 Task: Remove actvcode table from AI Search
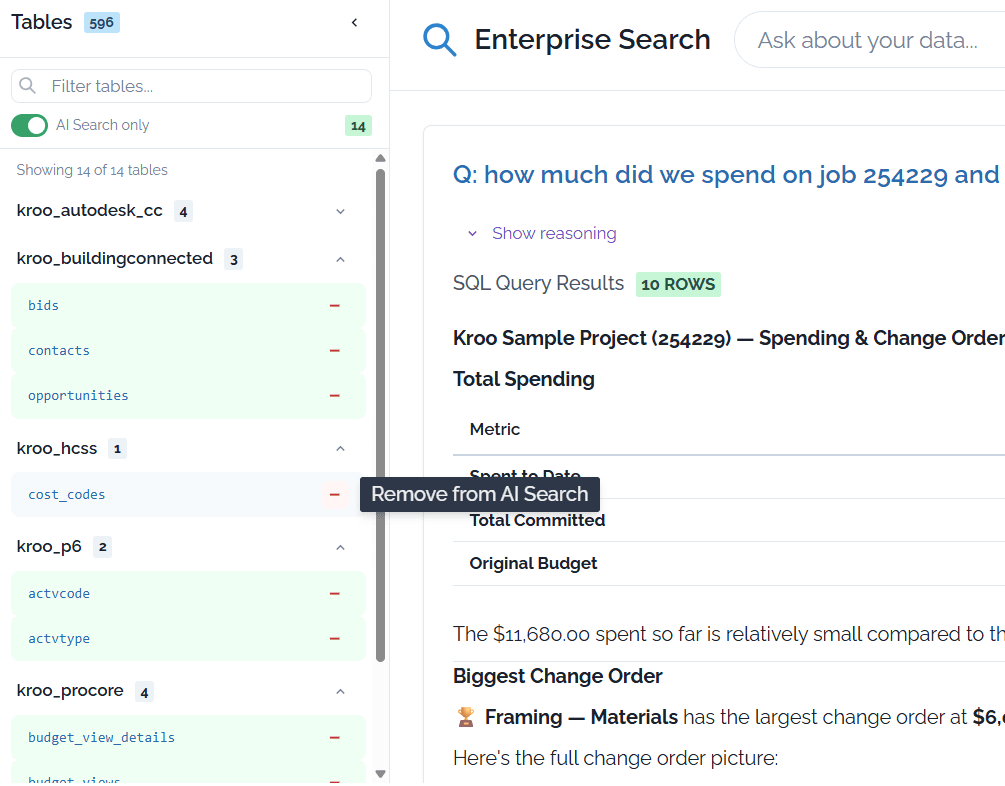(334, 594)
